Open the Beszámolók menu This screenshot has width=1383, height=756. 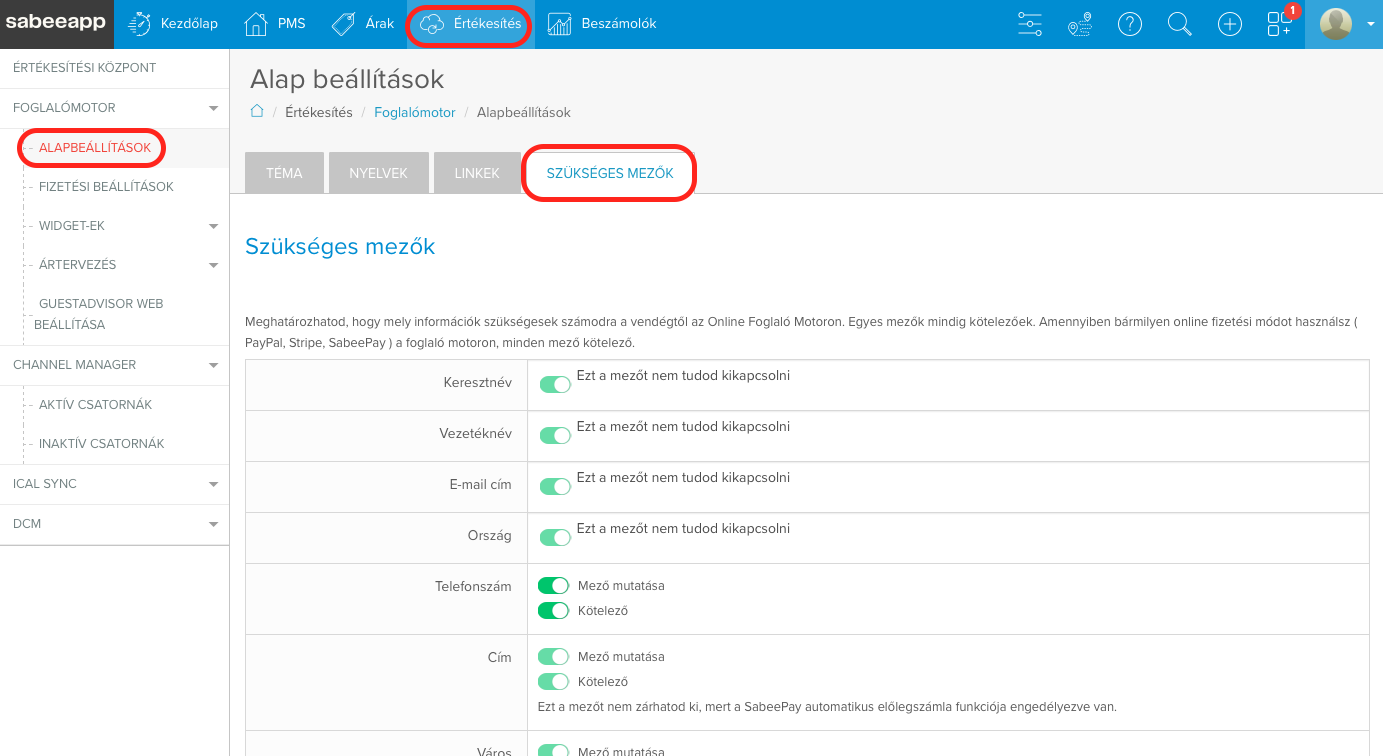(x=602, y=24)
